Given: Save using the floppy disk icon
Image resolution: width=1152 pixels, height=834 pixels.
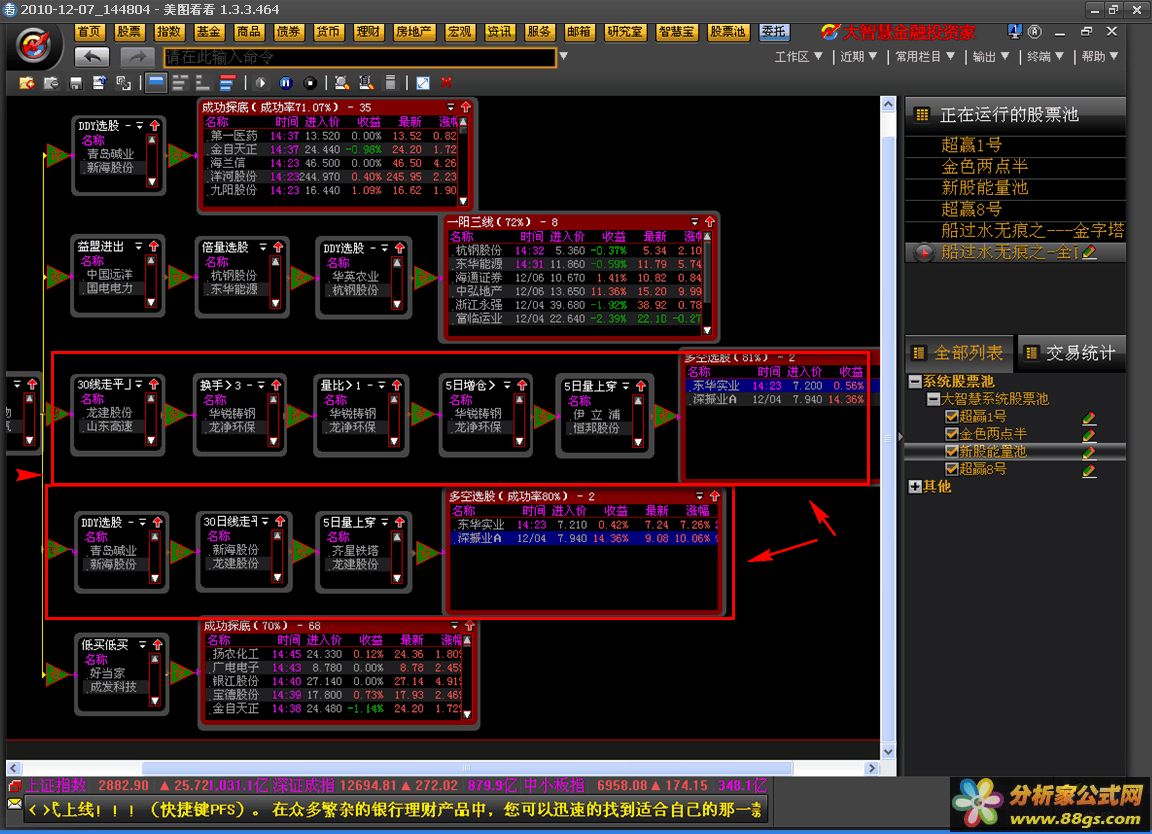Looking at the screenshot, I should (76, 83).
